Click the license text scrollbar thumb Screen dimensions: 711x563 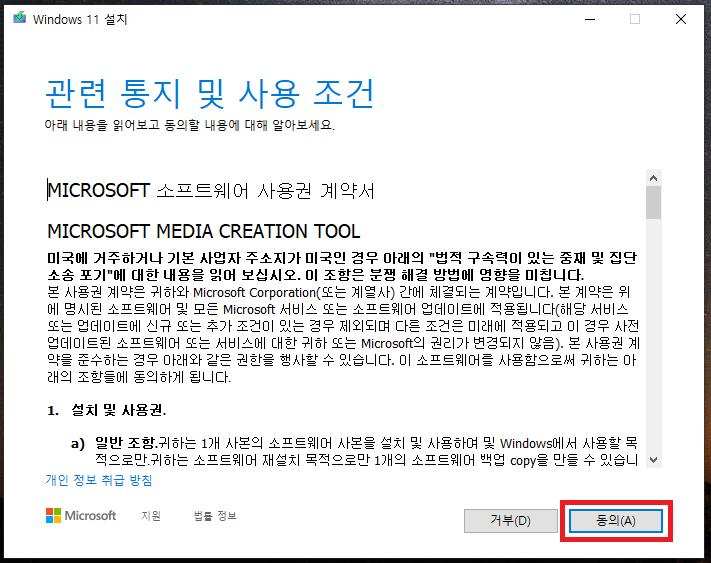tap(653, 203)
